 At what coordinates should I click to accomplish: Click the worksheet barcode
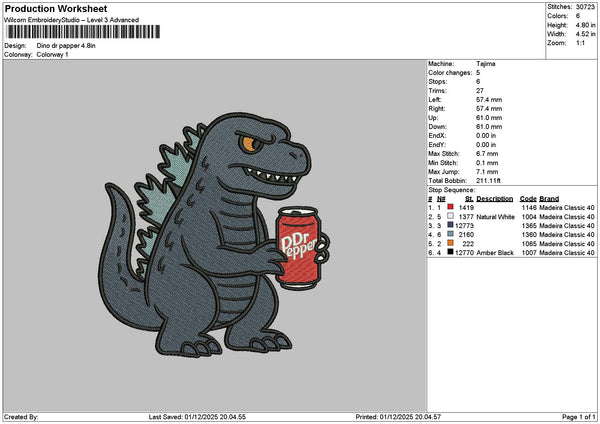pos(82,32)
